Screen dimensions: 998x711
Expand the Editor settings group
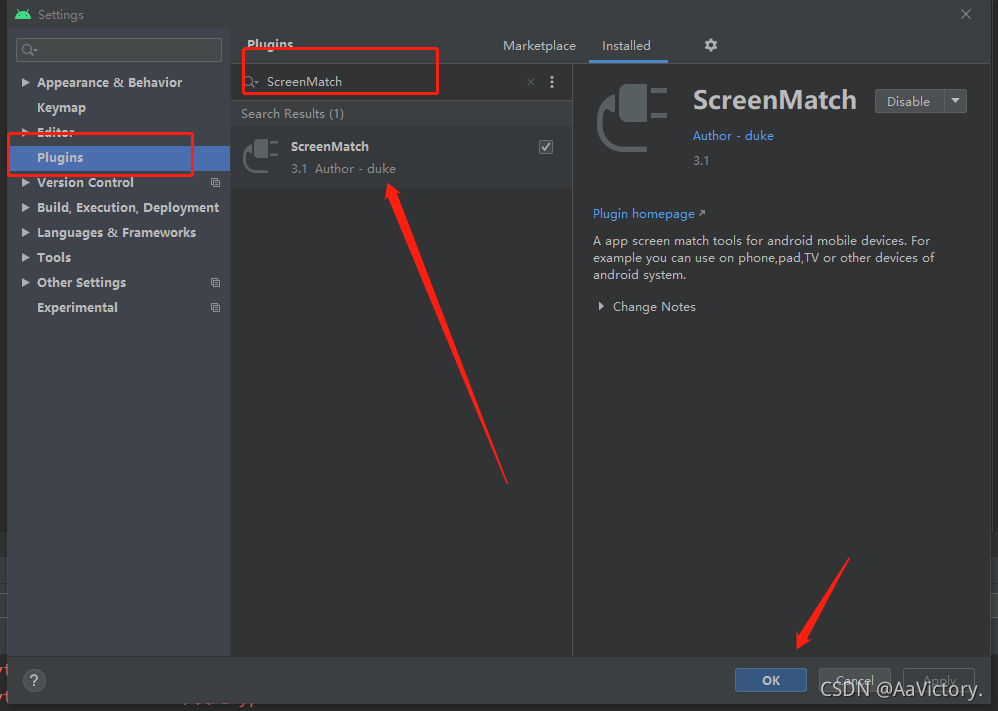point(25,132)
